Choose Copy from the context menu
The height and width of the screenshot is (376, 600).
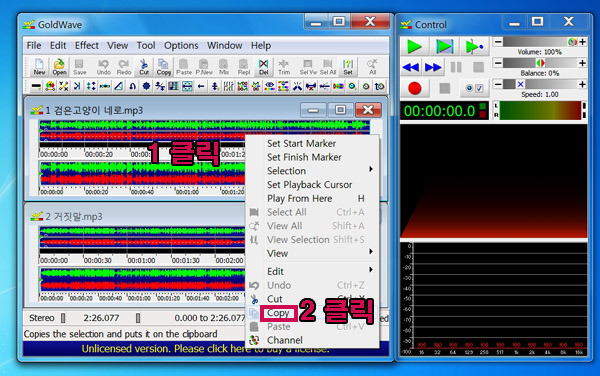pyautogui.click(x=278, y=313)
